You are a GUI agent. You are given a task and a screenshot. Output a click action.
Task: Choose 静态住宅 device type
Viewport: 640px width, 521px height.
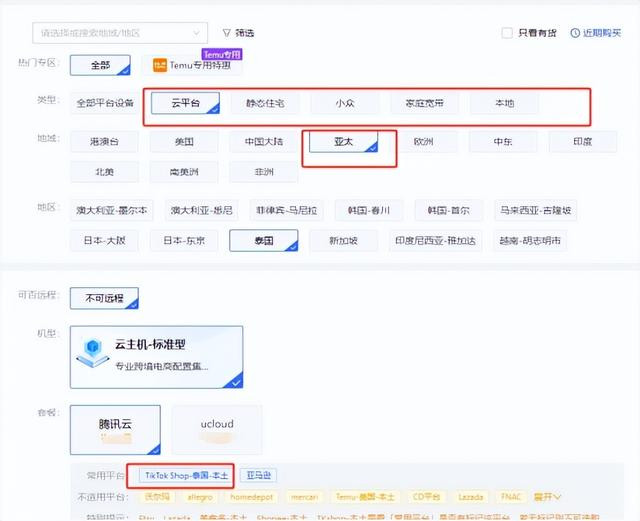click(x=265, y=103)
